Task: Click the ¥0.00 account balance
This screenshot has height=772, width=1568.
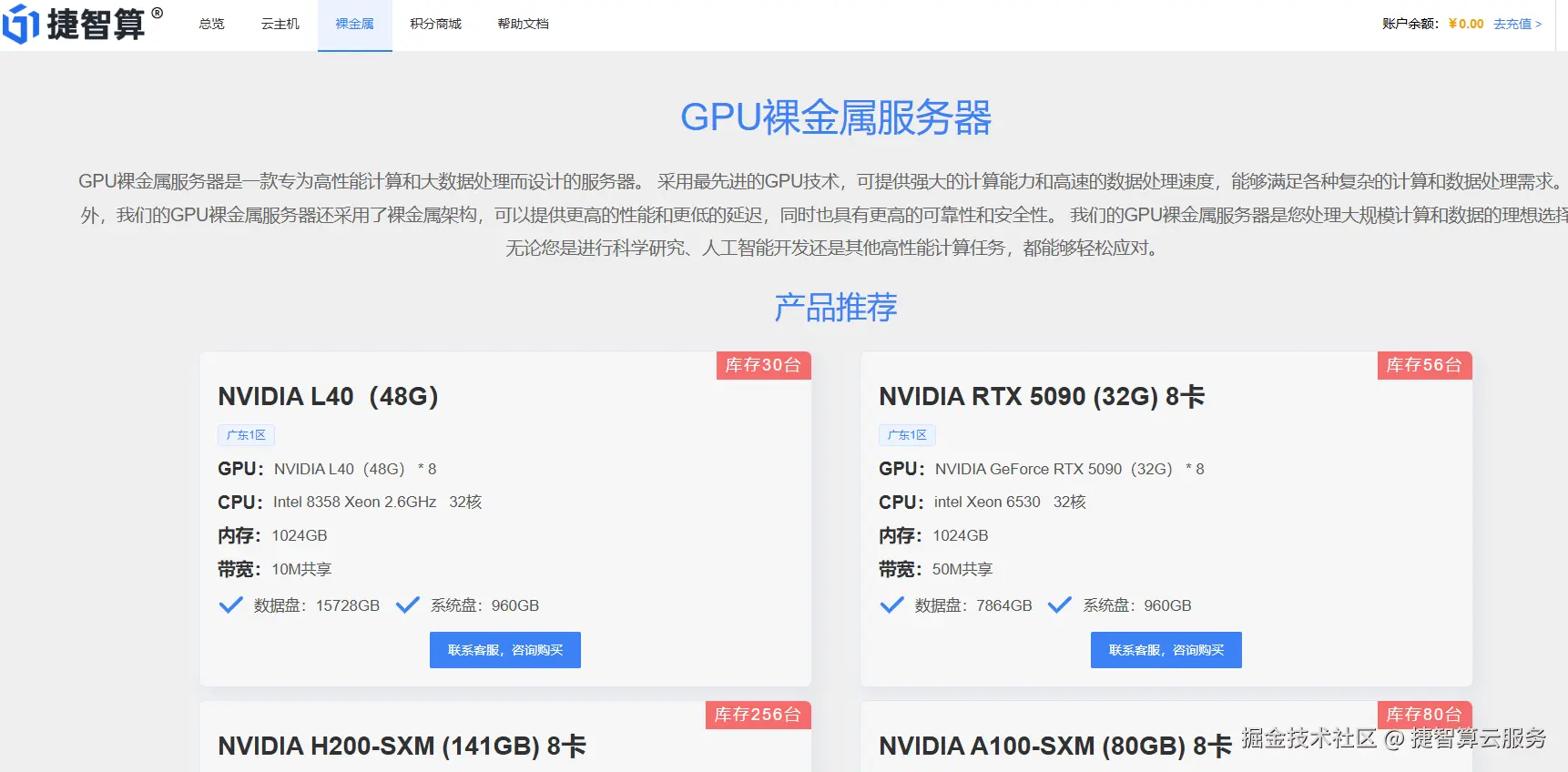Action: (x=1466, y=25)
